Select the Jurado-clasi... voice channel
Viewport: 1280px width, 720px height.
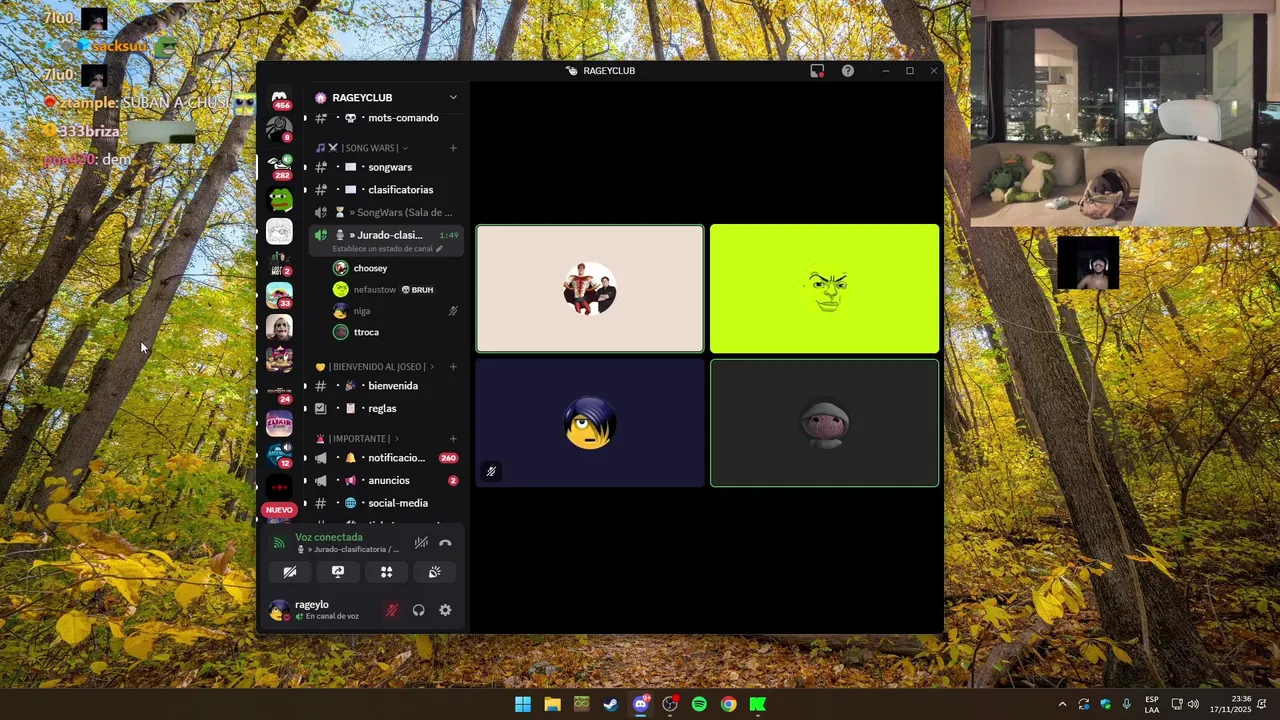(x=386, y=235)
